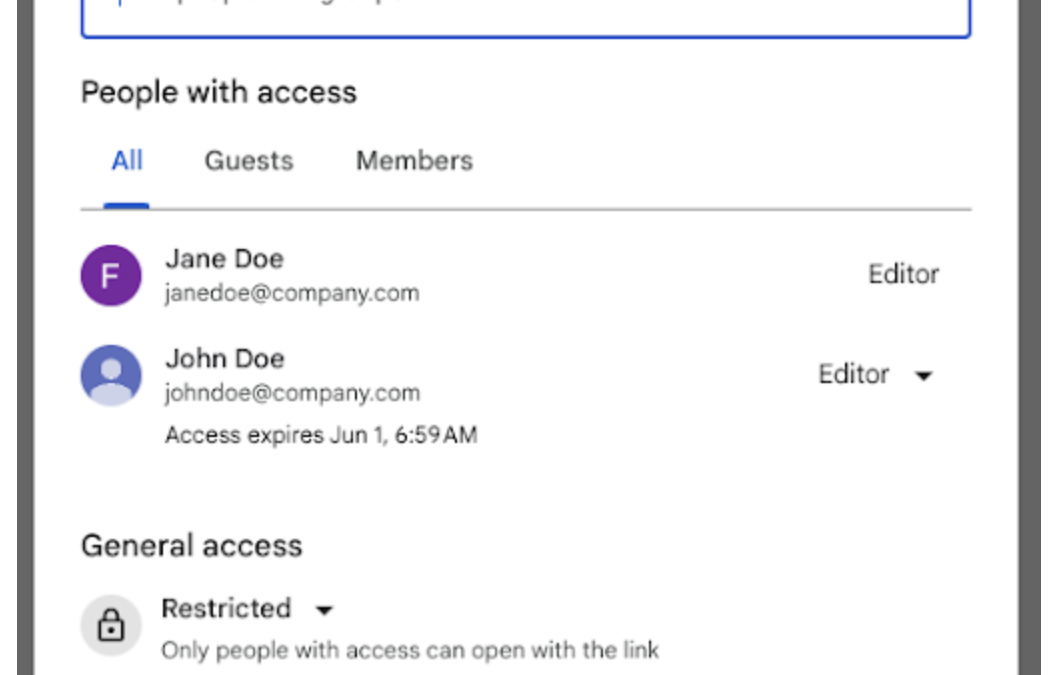
Task: Click the People with access heading
Action: click(x=219, y=92)
